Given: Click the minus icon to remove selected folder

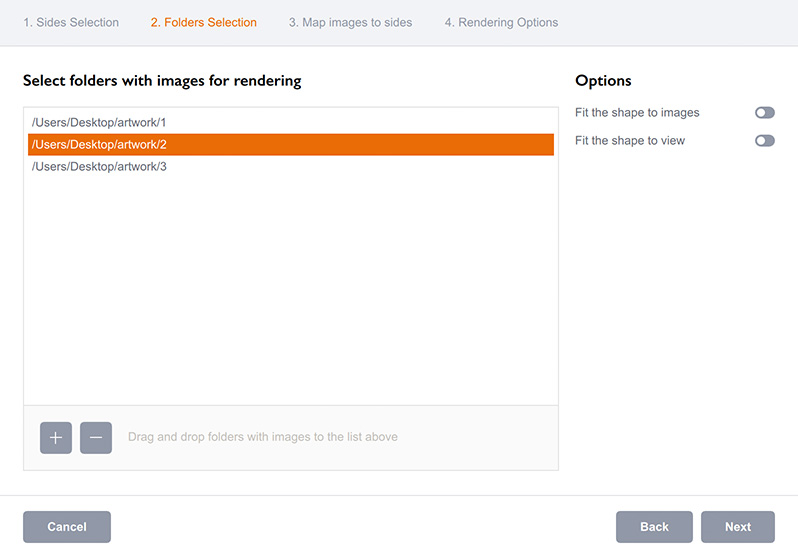Looking at the screenshot, I should coord(96,437).
